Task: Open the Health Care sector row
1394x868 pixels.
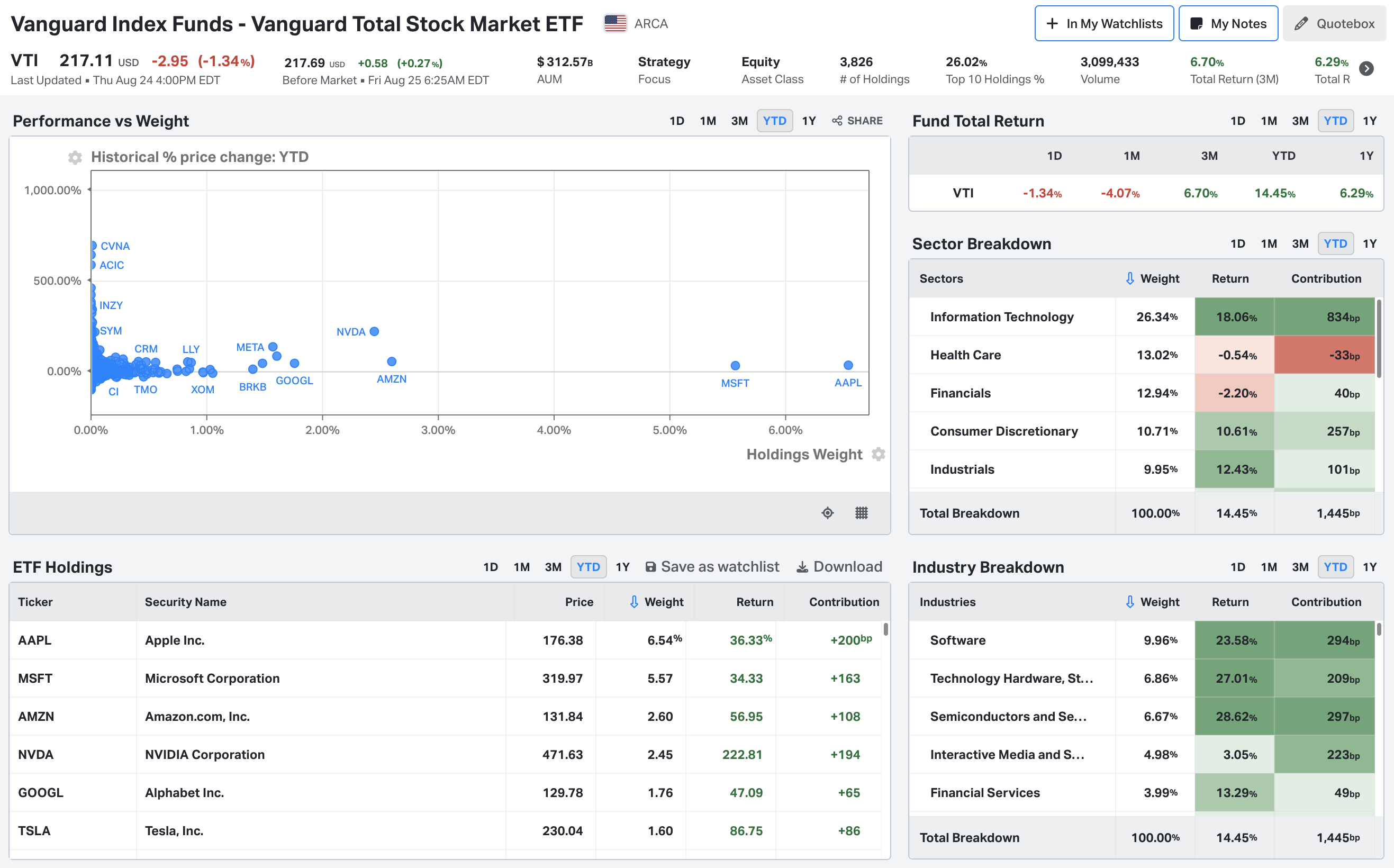Action: tap(1142, 355)
